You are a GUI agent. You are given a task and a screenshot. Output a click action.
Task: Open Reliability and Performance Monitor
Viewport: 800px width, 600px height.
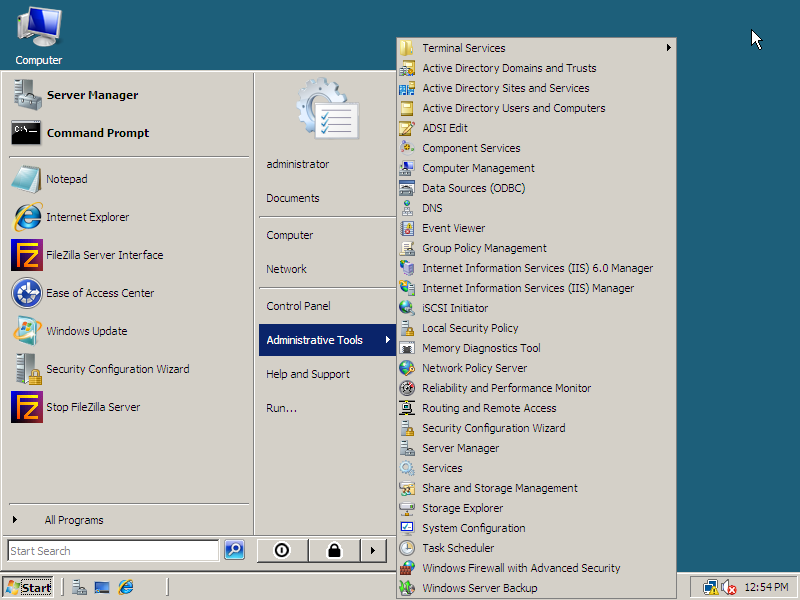(x=536, y=388)
